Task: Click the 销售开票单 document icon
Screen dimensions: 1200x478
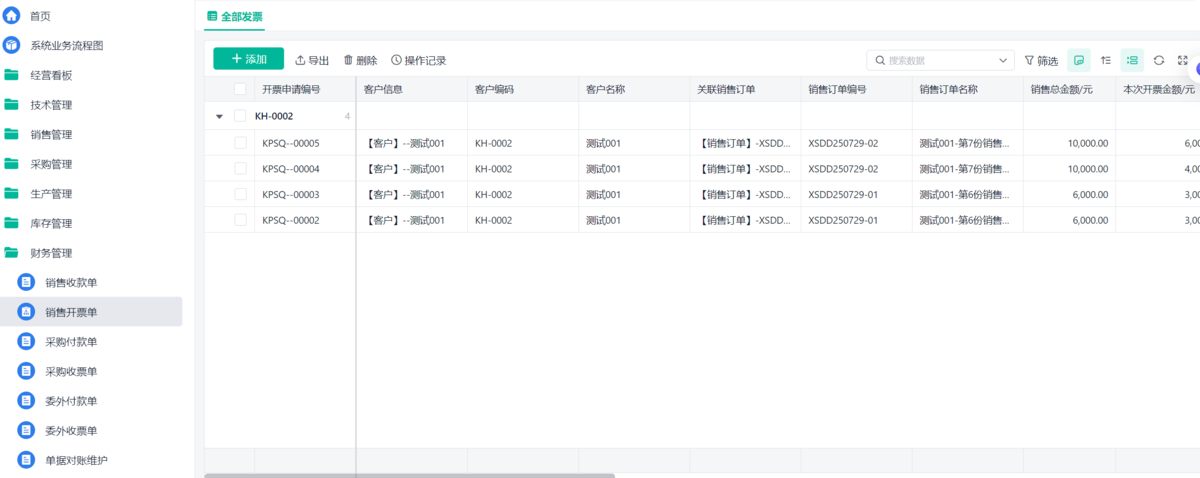Action: pyautogui.click(x=27, y=312)
